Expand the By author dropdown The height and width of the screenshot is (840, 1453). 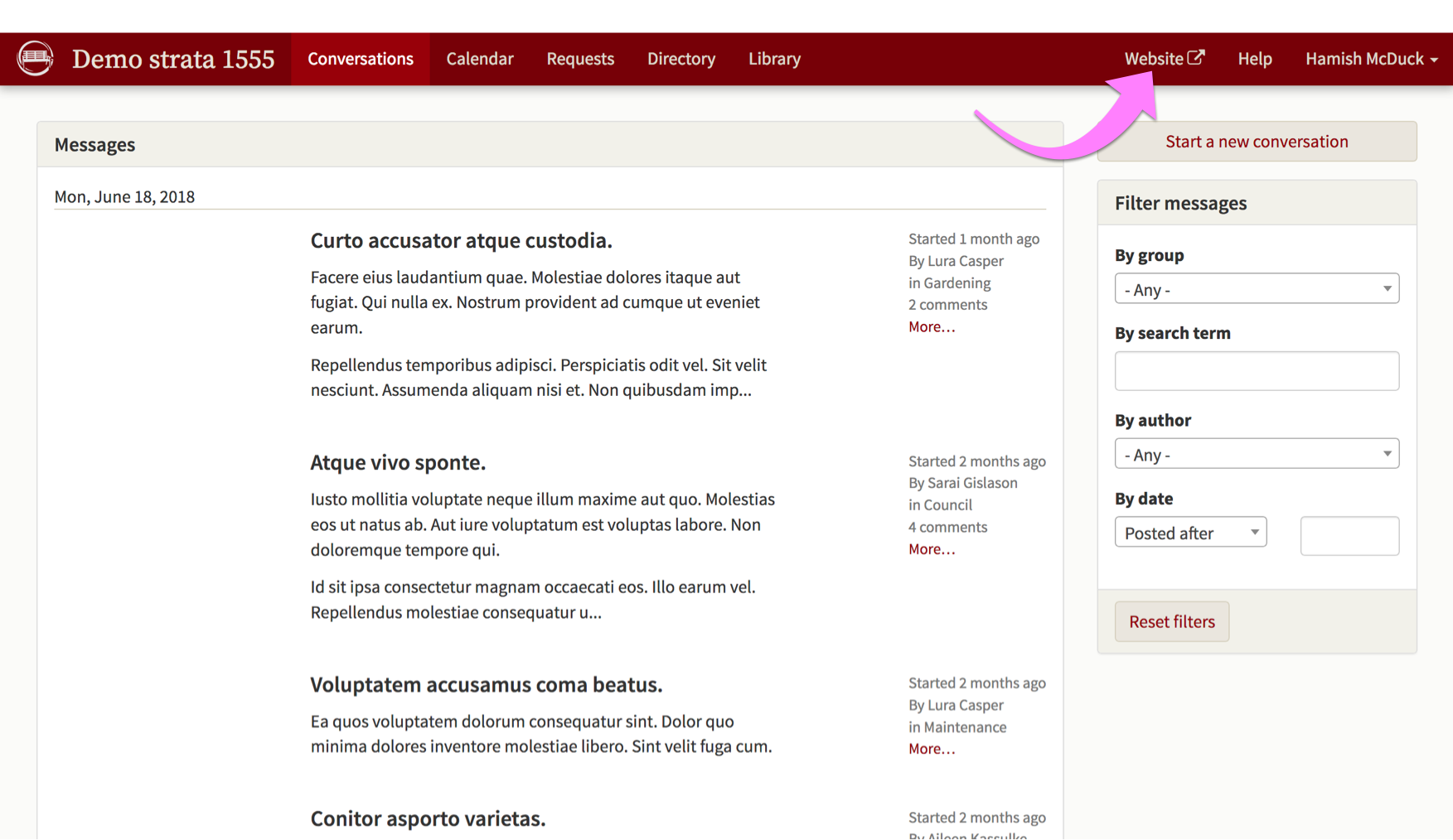pos(1256,454)
